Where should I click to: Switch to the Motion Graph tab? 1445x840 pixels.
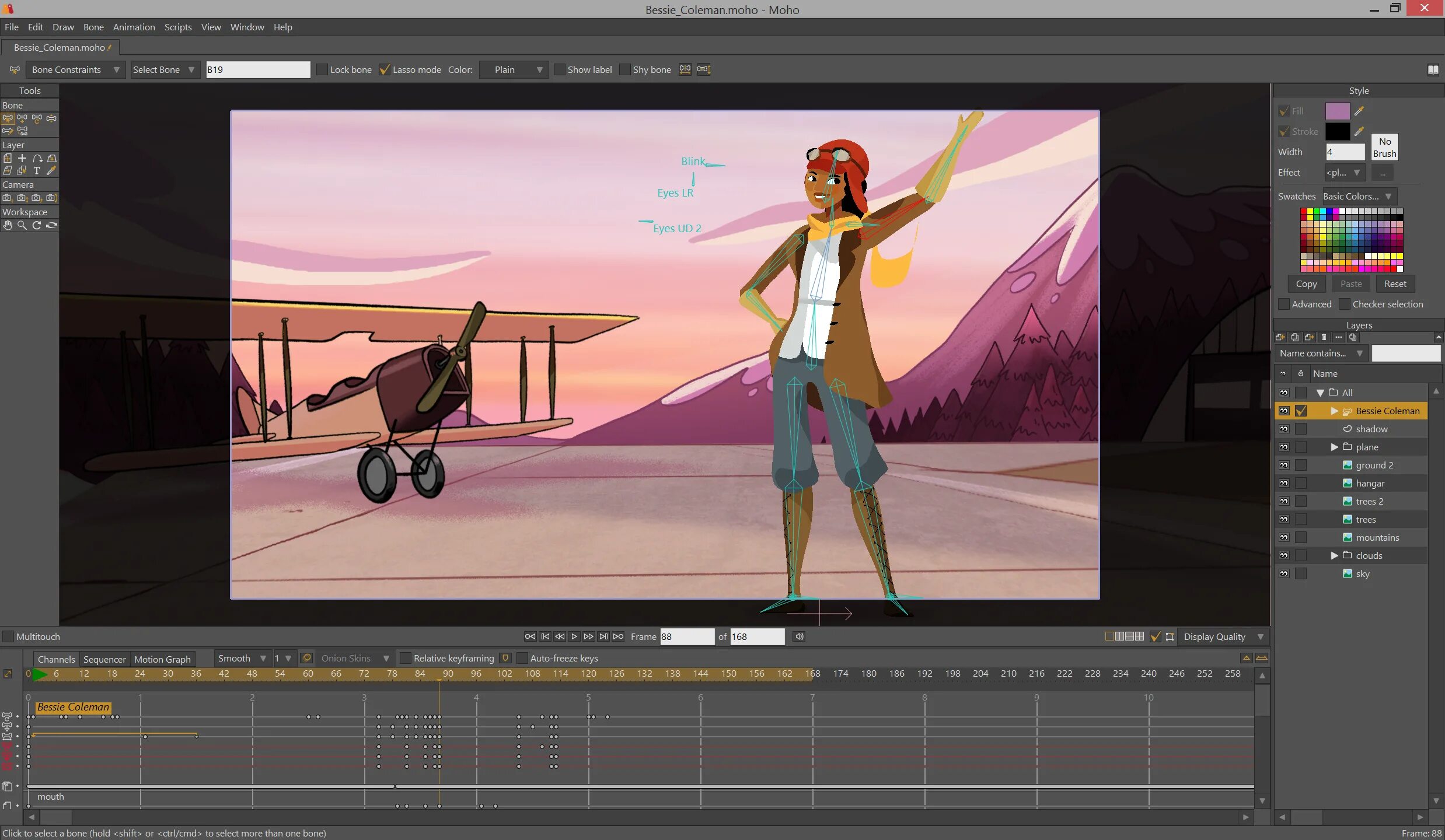click(x=162, y=659)
